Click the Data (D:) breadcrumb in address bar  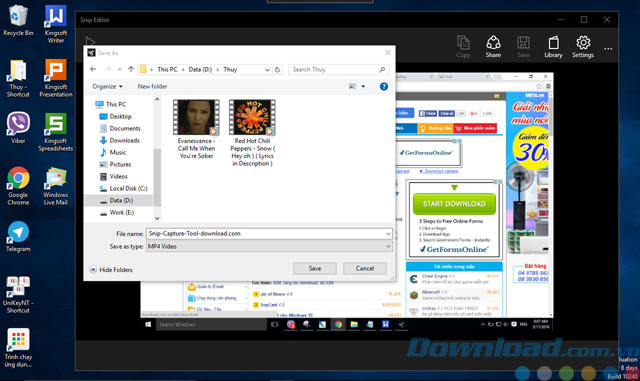pos(200,69)
